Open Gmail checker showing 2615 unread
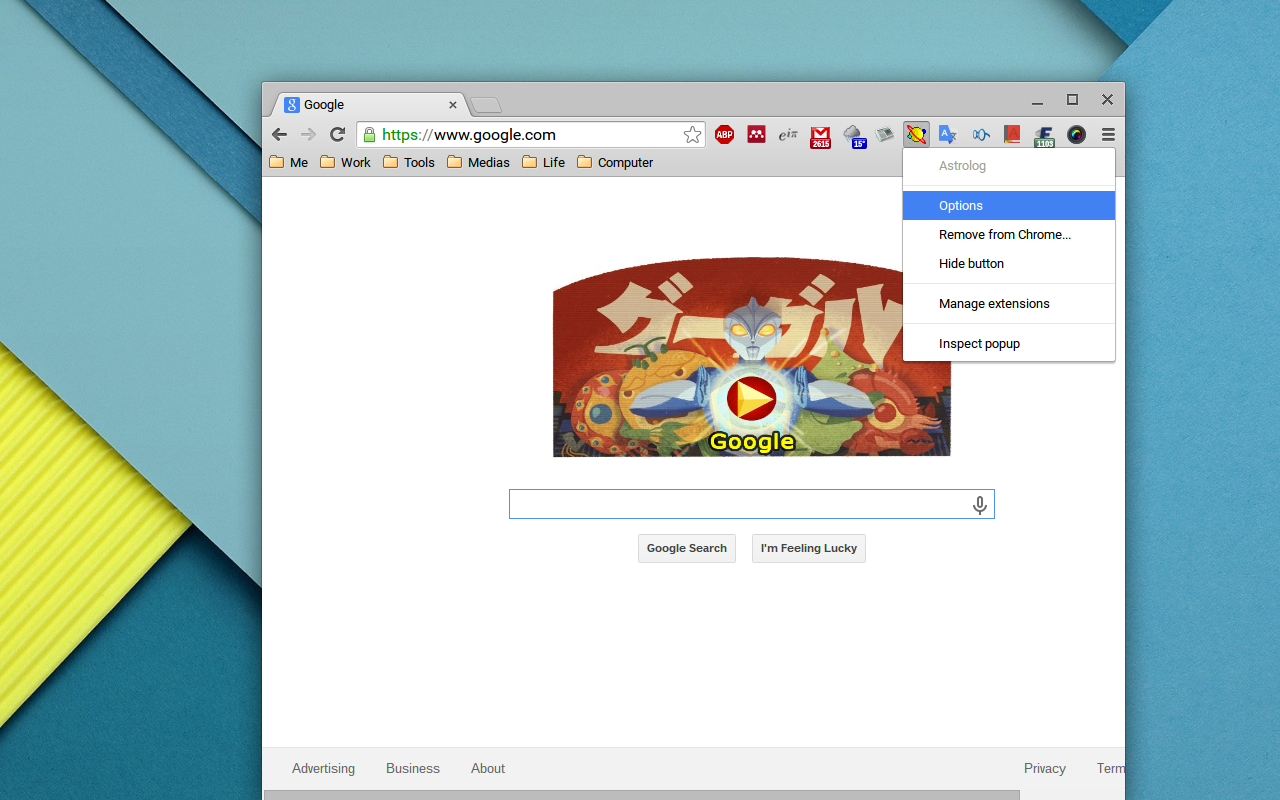 click(820, 136)
